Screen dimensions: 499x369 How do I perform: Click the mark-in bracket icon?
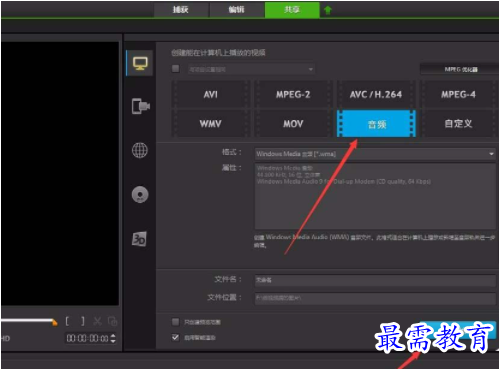[67, 321]
